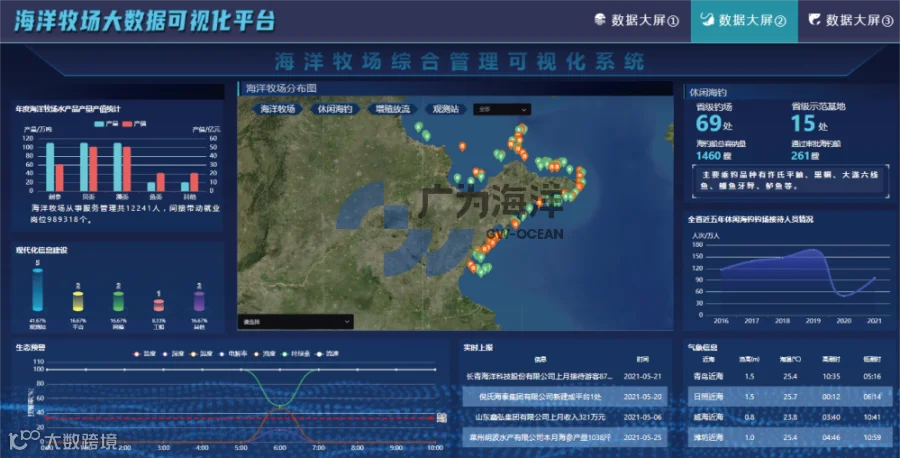Click the 2016 label on the visitors chart

tap(721, 321)
